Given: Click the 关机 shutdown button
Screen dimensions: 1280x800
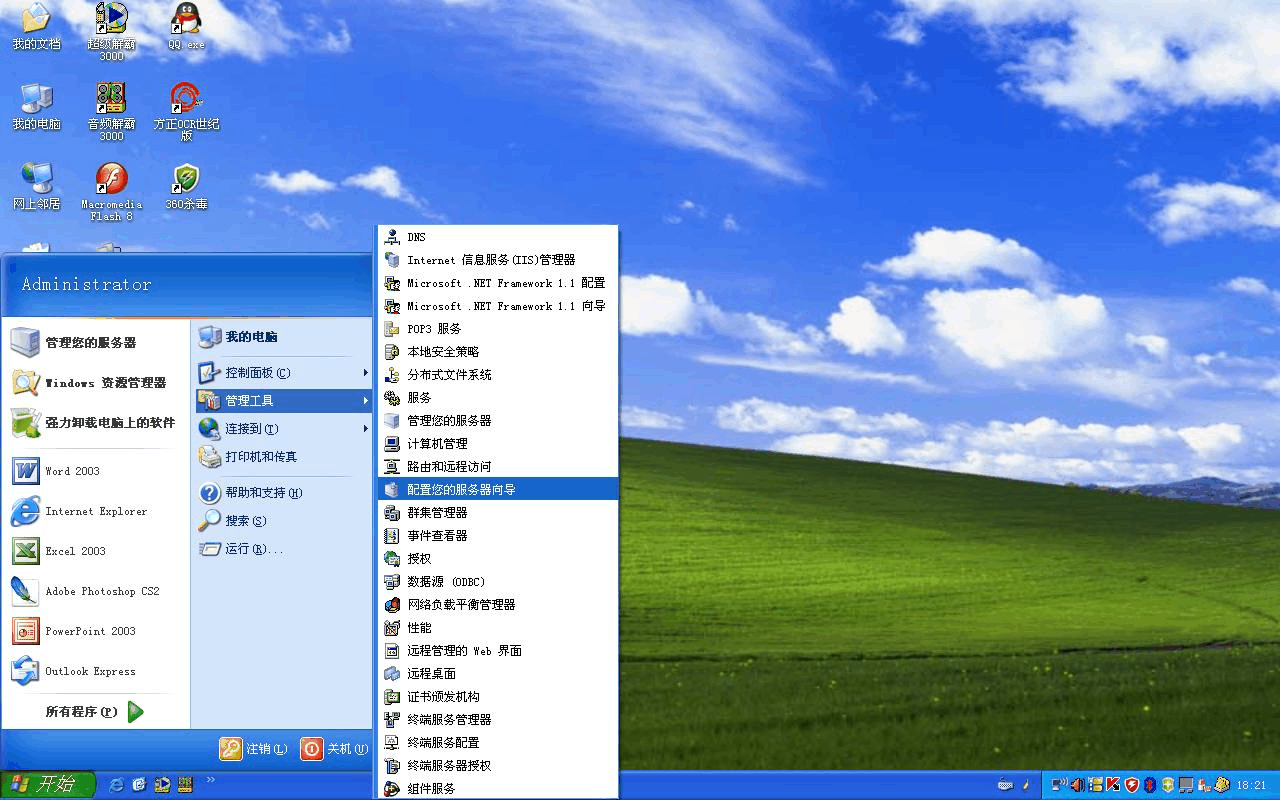Looking at the screenshot, I should 335,749.
